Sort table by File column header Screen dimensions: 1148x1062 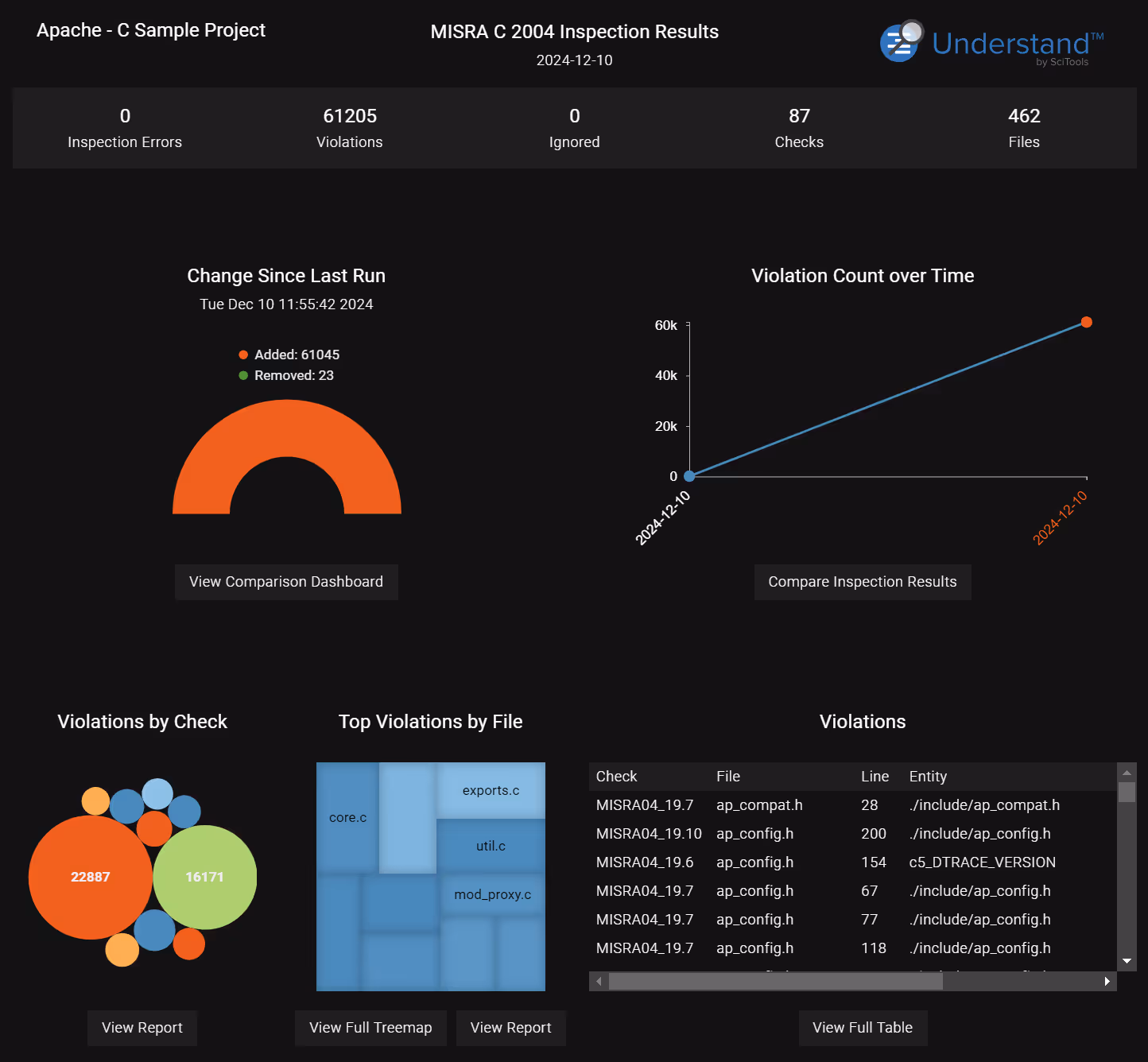[x=728, y=777]
